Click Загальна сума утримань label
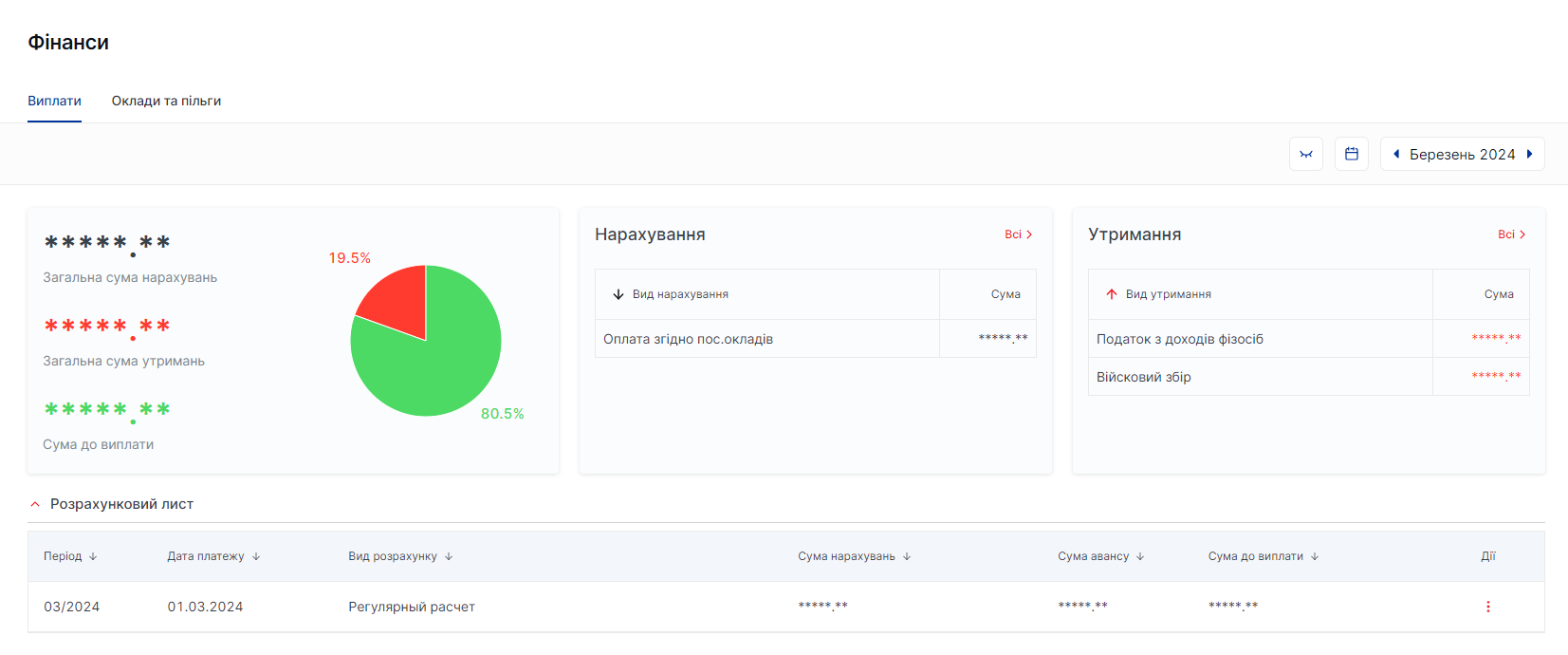 pos(123,361)
